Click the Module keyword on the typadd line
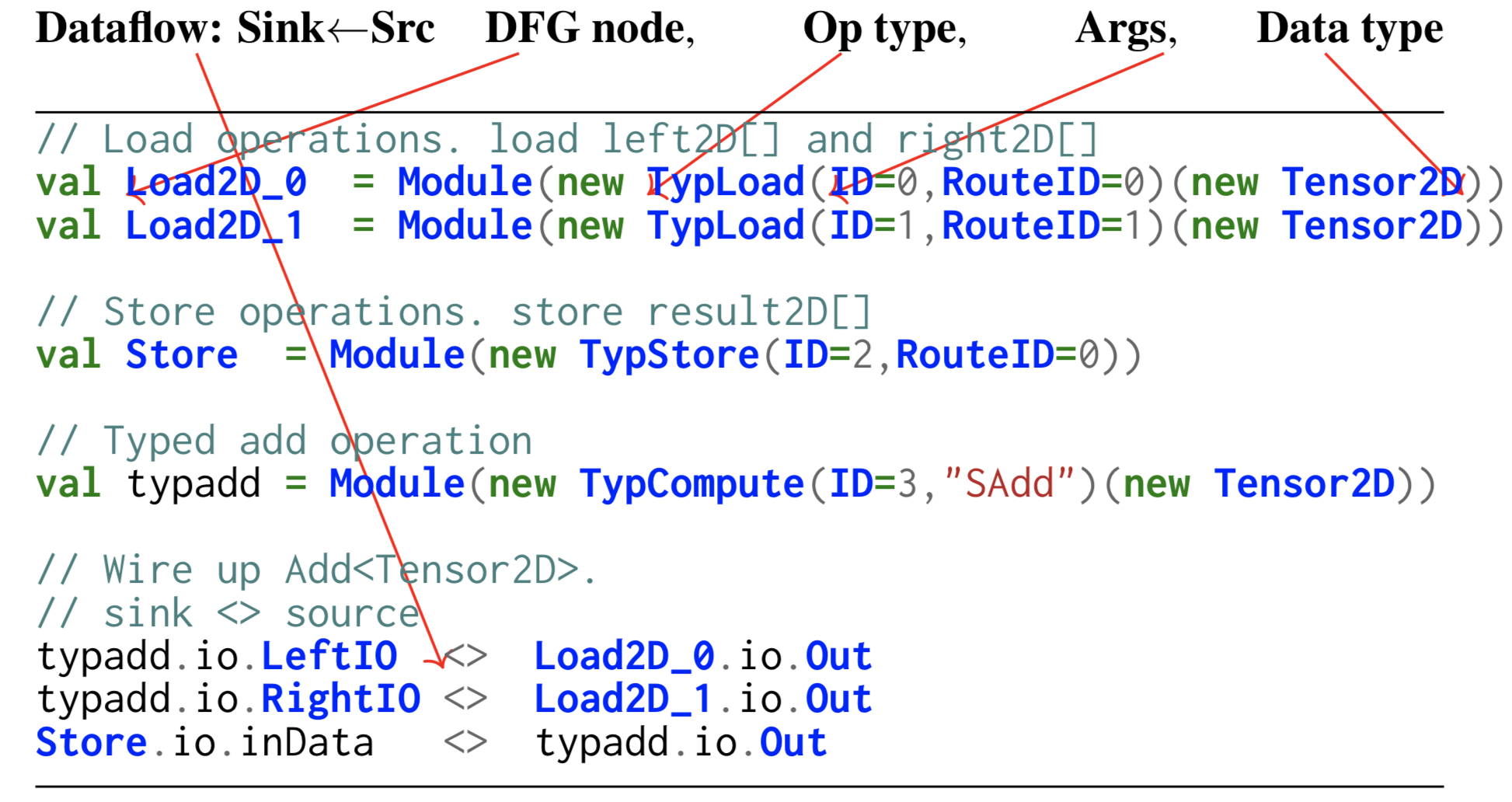1512x802 pixels. click(397, 484)
